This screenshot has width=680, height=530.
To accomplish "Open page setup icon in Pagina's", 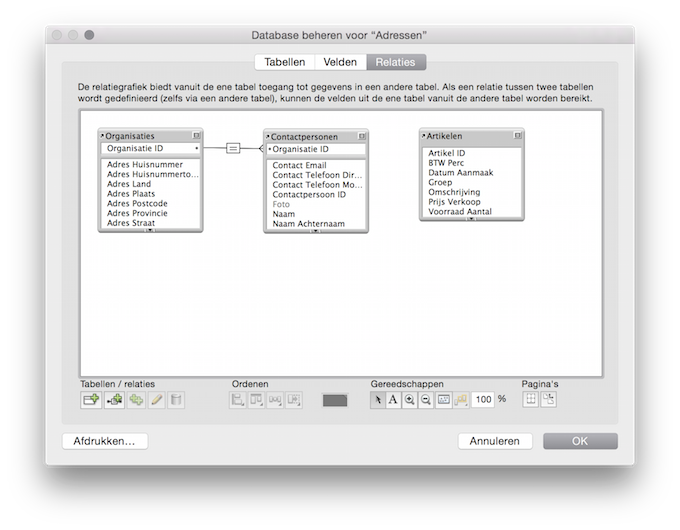I will (x=549, y=399).
